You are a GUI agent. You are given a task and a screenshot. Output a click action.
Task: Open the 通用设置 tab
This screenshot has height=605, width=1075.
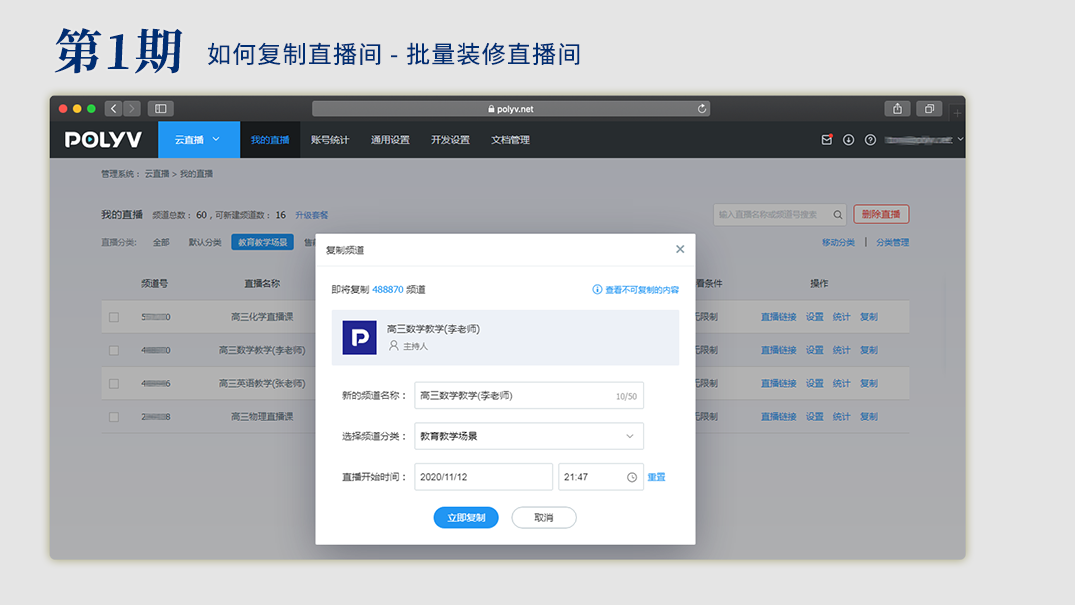(390, 140)
